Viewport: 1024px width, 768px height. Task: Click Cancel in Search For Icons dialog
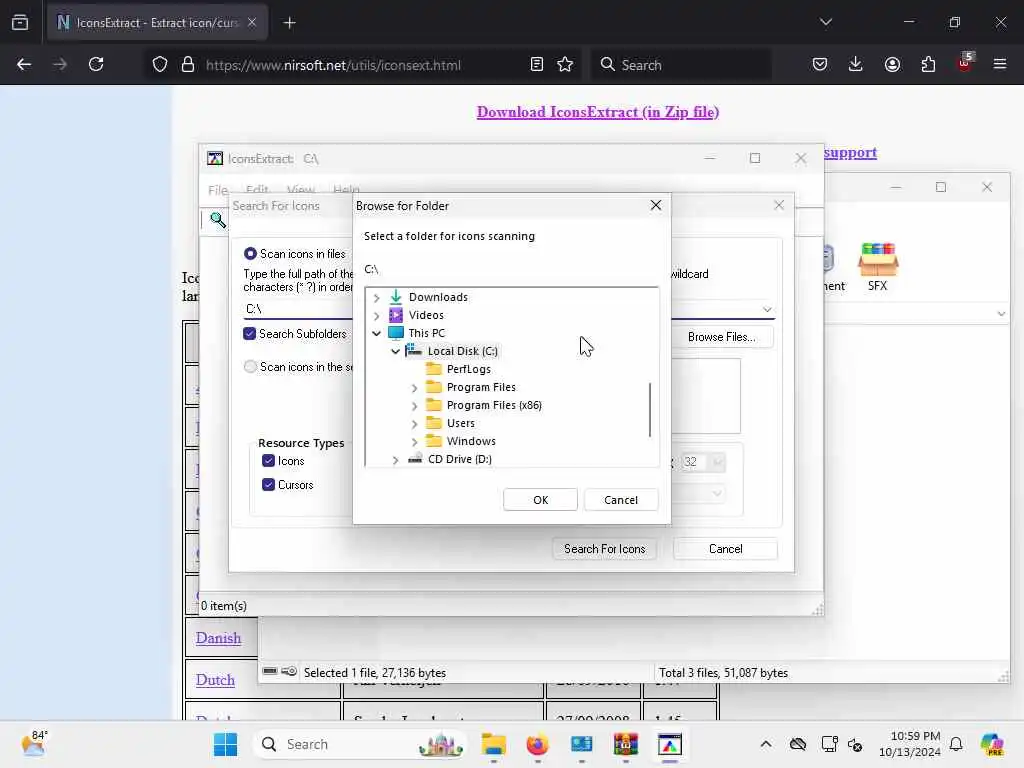[726, 549]
